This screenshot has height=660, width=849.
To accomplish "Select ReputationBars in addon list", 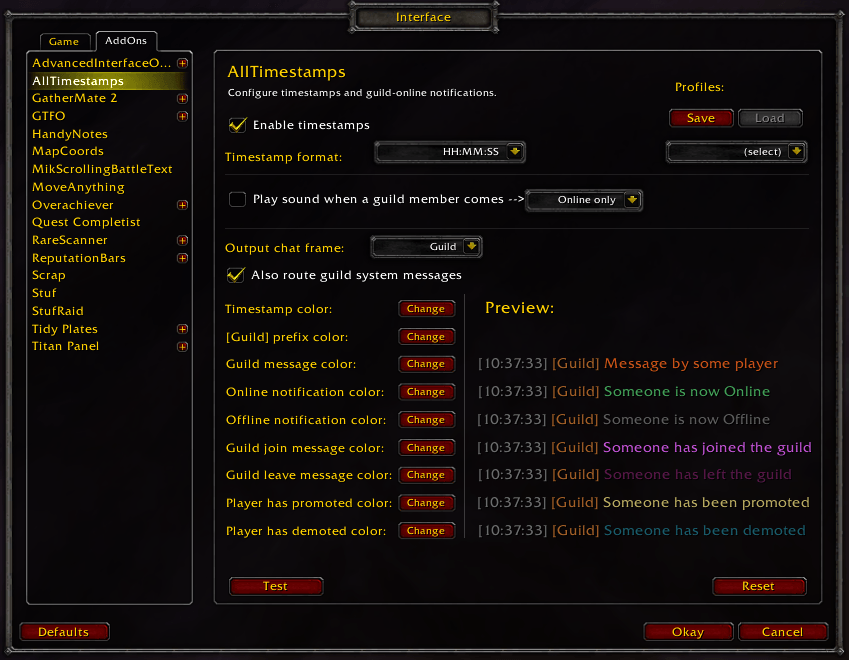I will click(x=79, y=258).
